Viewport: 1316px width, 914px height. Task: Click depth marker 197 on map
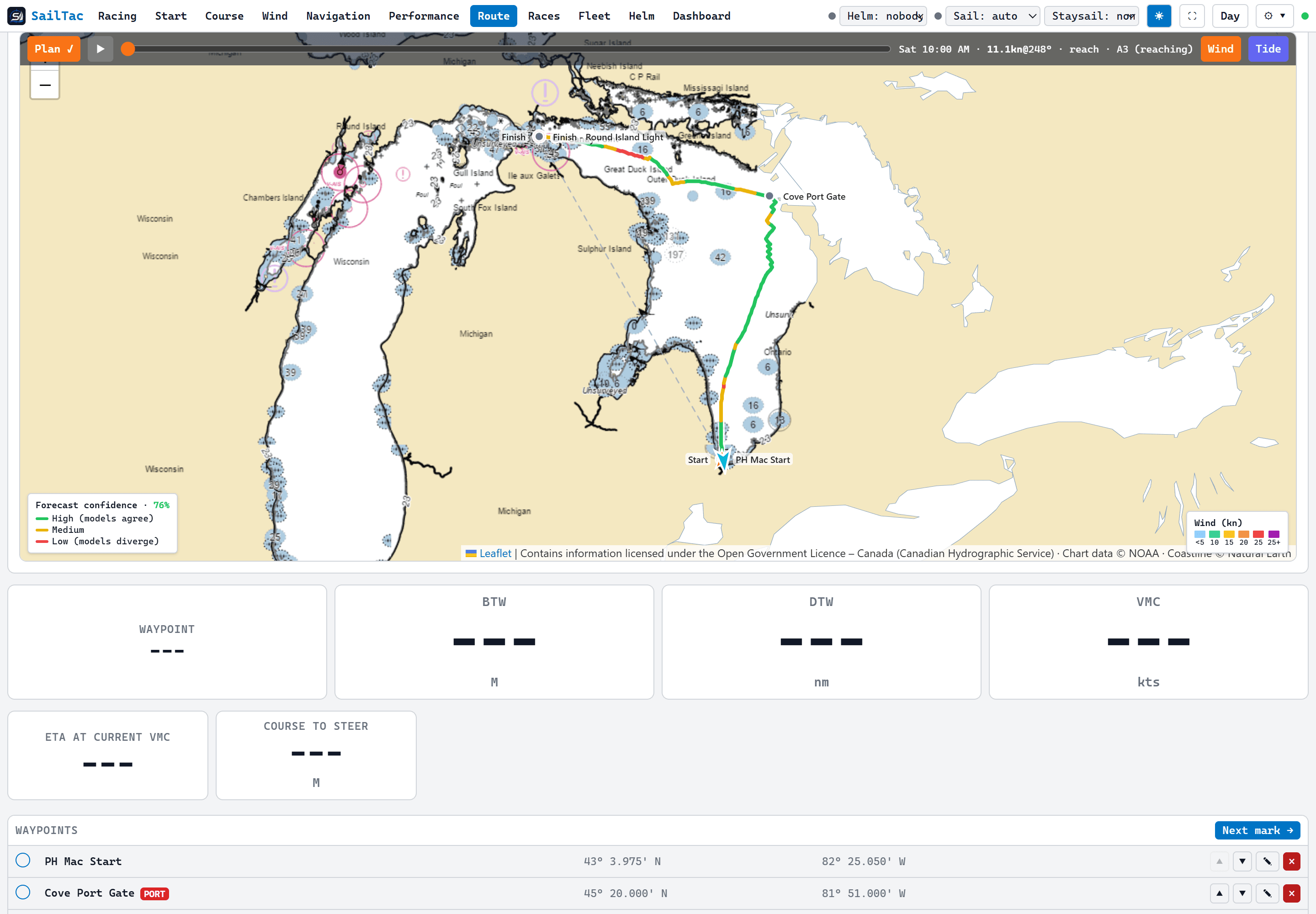click(x=675, y=254)
